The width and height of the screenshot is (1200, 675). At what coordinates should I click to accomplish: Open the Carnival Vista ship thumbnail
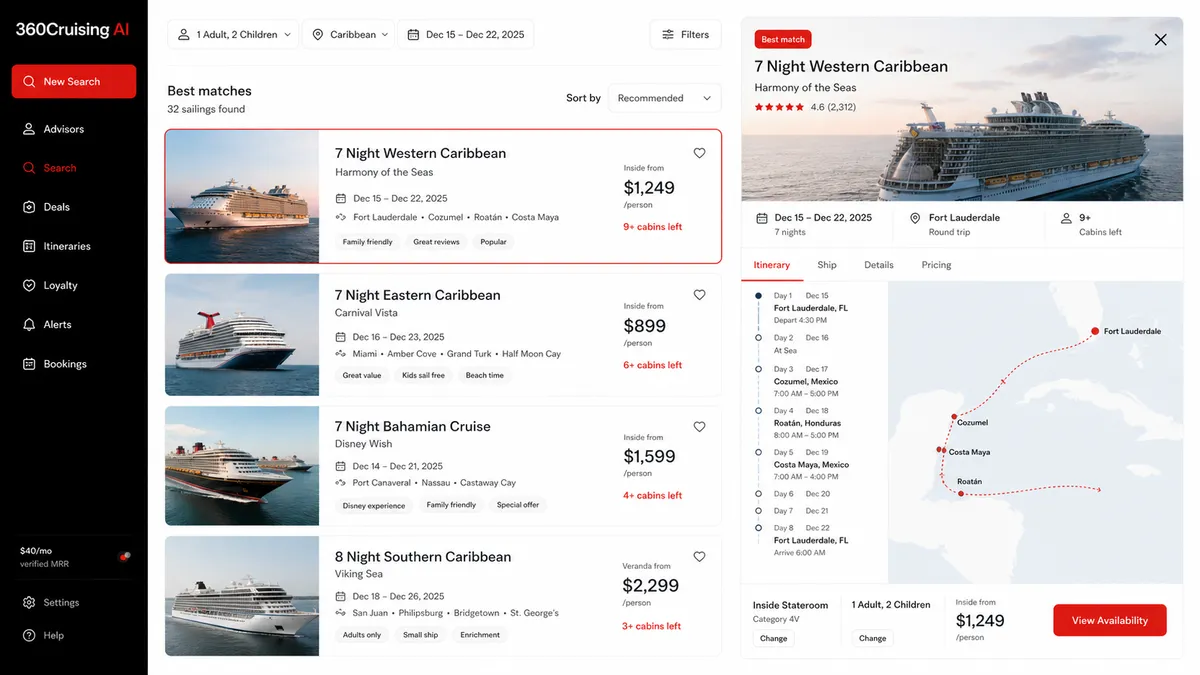(x=242, y=335)
